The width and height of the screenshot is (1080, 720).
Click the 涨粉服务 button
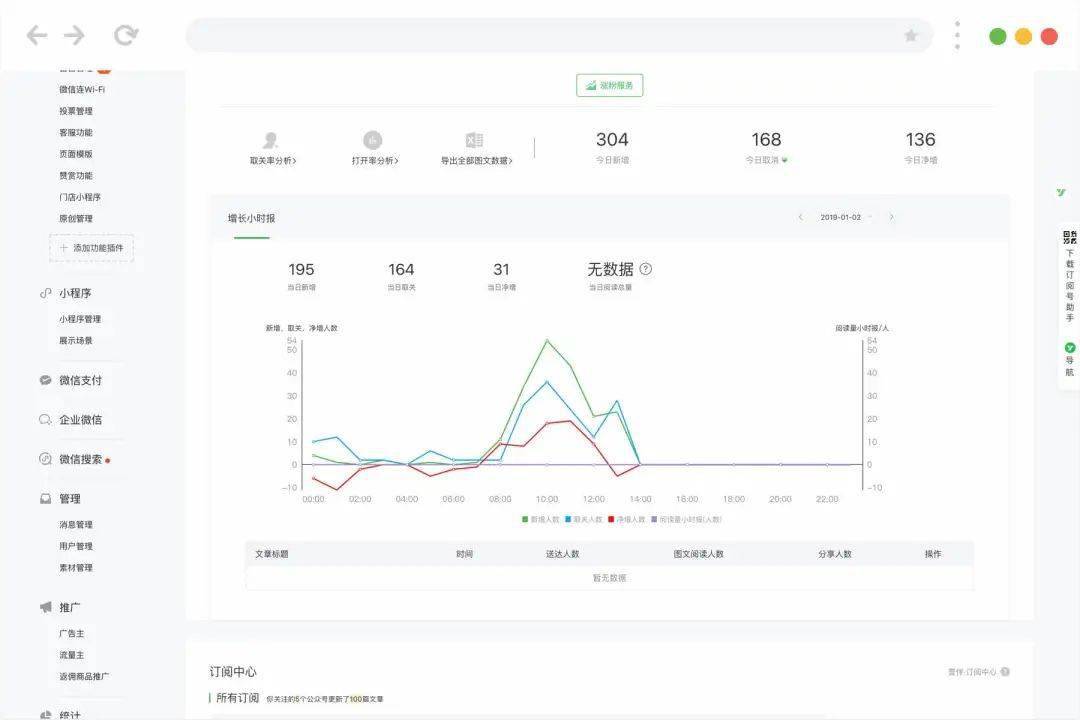[610, 85]
